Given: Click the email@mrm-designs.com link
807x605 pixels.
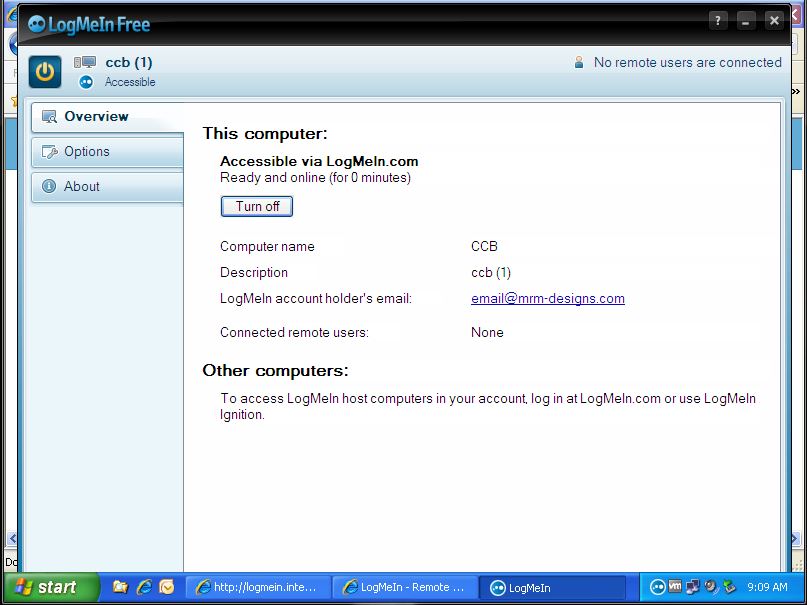Looking at the screenshot, I should click(x=548, y=298).
